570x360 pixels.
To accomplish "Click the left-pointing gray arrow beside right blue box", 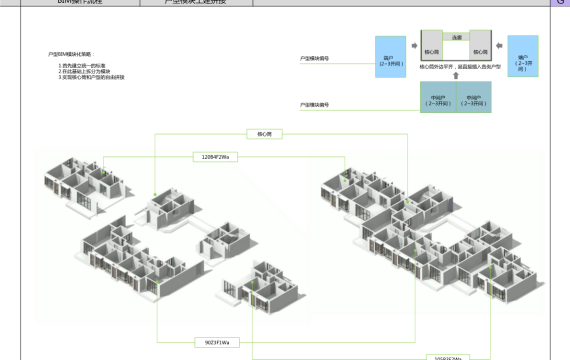I will [499, 46].
